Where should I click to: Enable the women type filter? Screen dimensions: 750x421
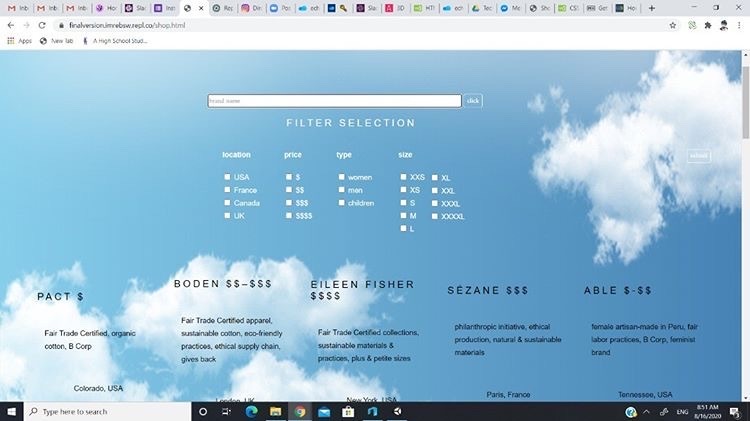point(342,177)
